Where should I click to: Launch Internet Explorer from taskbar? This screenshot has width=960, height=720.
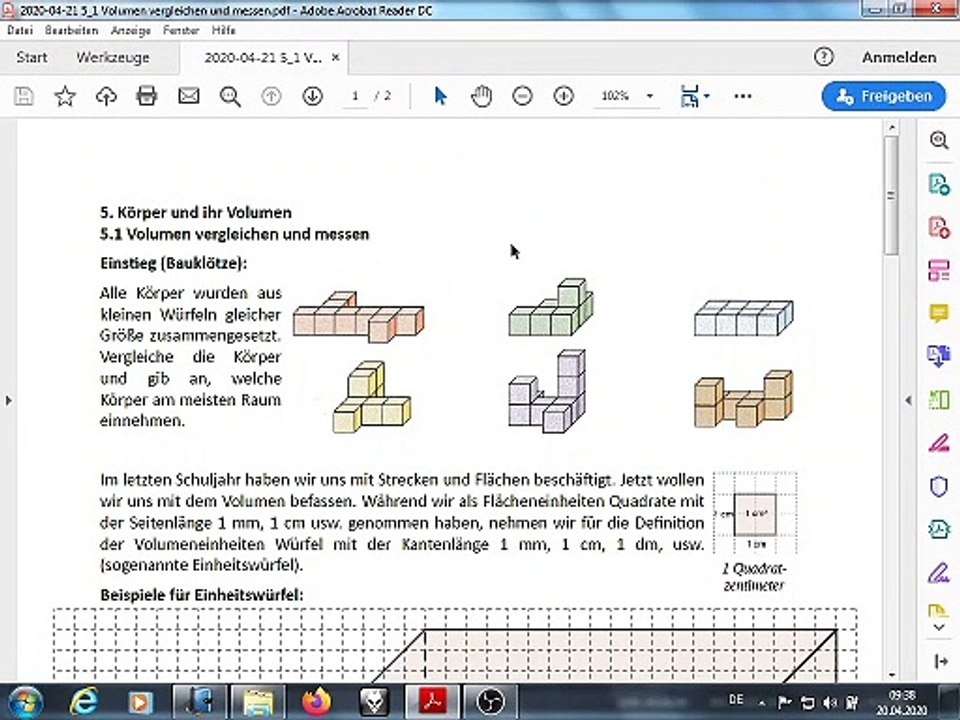point(83,702)
